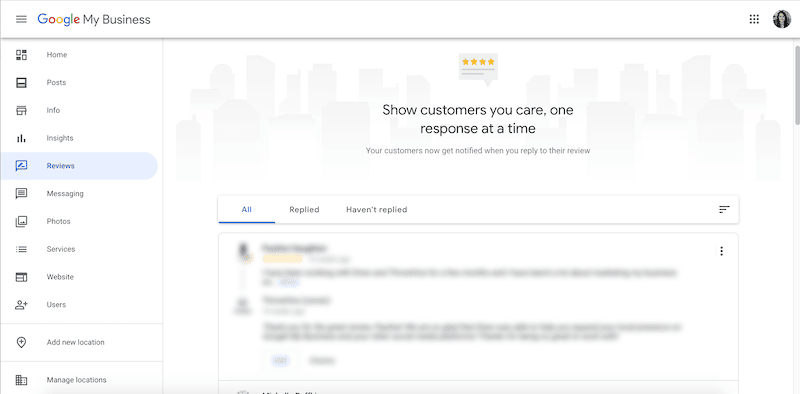Click the Manage locations link
This screenshot has width=800, height=394.
[x=77, y=380]
